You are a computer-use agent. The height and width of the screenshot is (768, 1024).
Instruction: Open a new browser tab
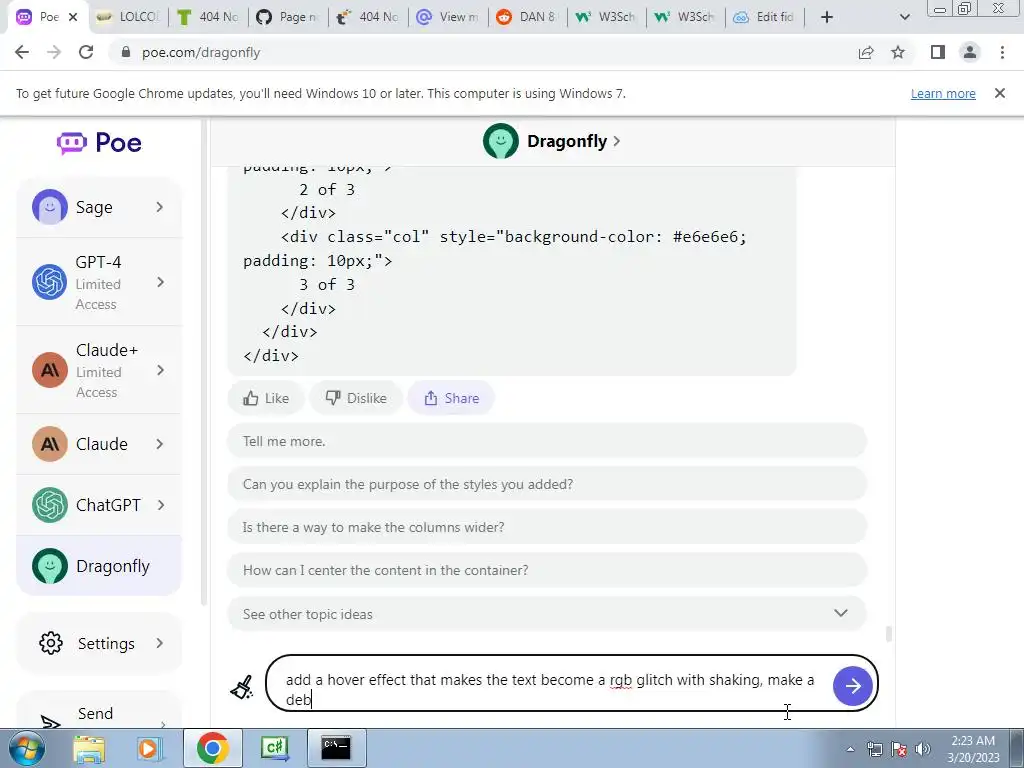coord(827,17)
